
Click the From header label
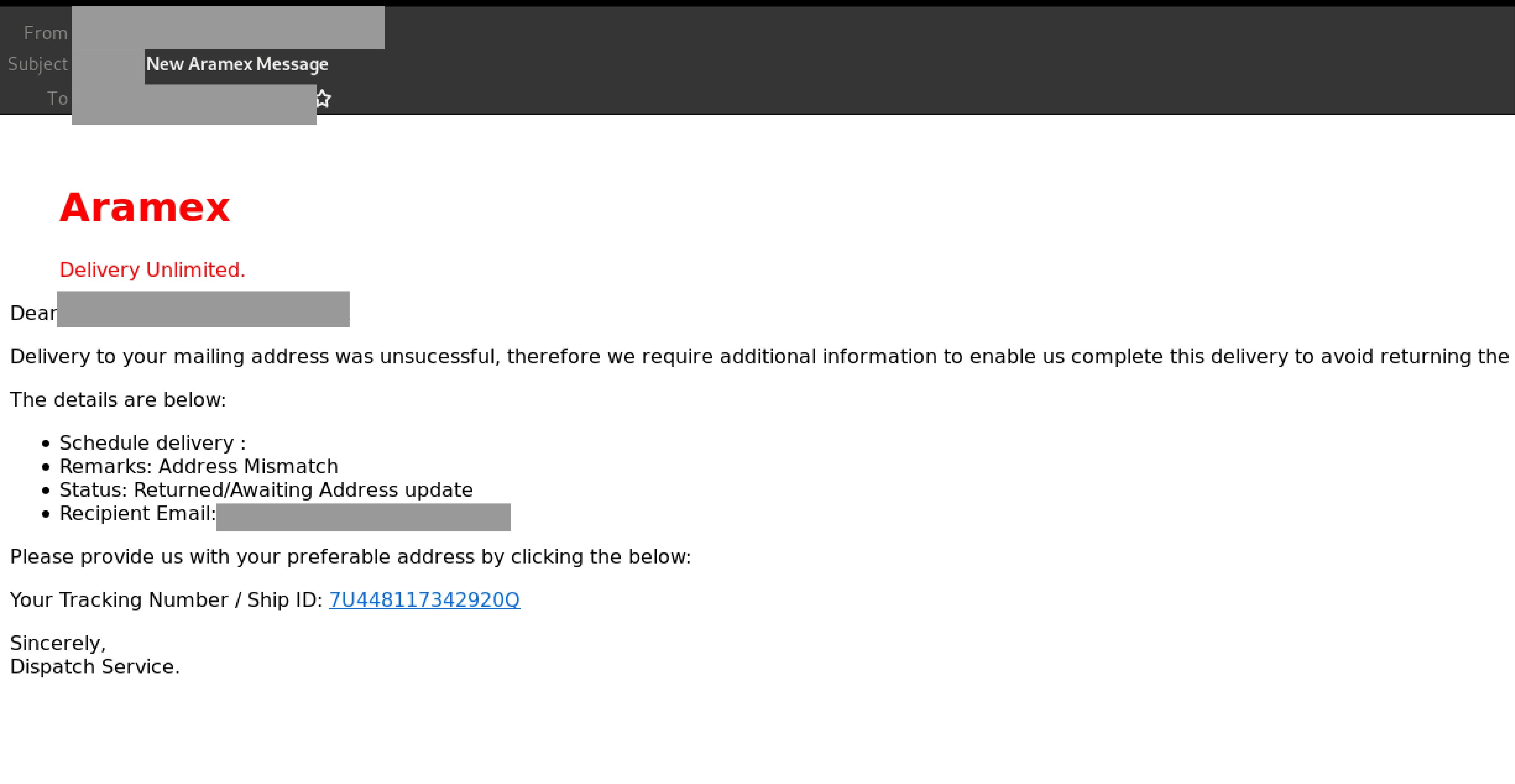pos(45,33)
